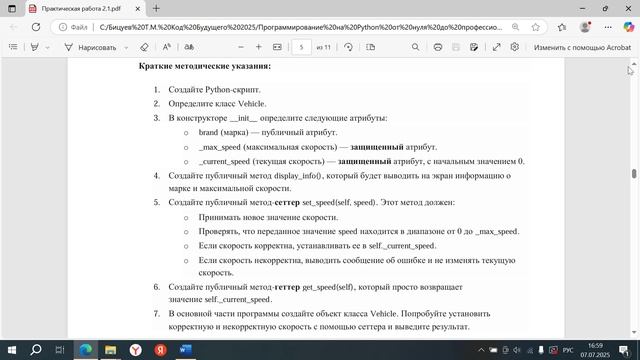Rotate the PDF page
The height and width of the screenshot is (360, 640).
pos(348,47)
